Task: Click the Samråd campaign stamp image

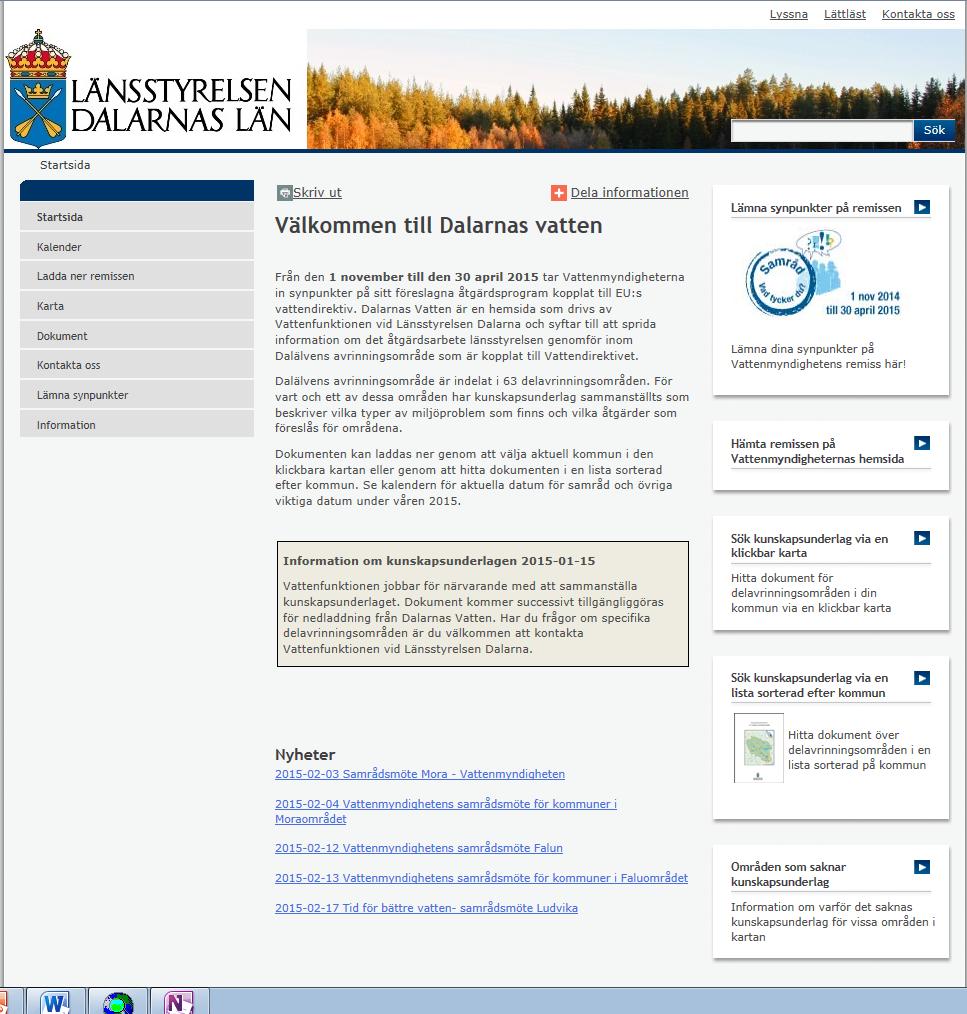Action: 823,274
